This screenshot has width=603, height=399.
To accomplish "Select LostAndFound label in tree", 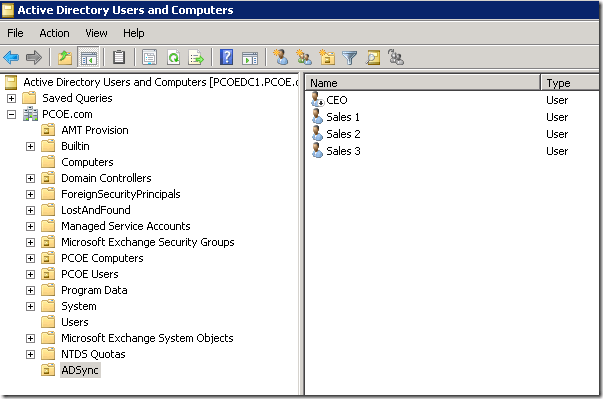I will click(96, 210).
